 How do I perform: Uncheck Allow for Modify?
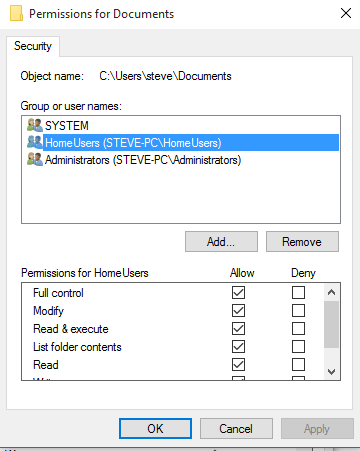[x=238, y=311]
